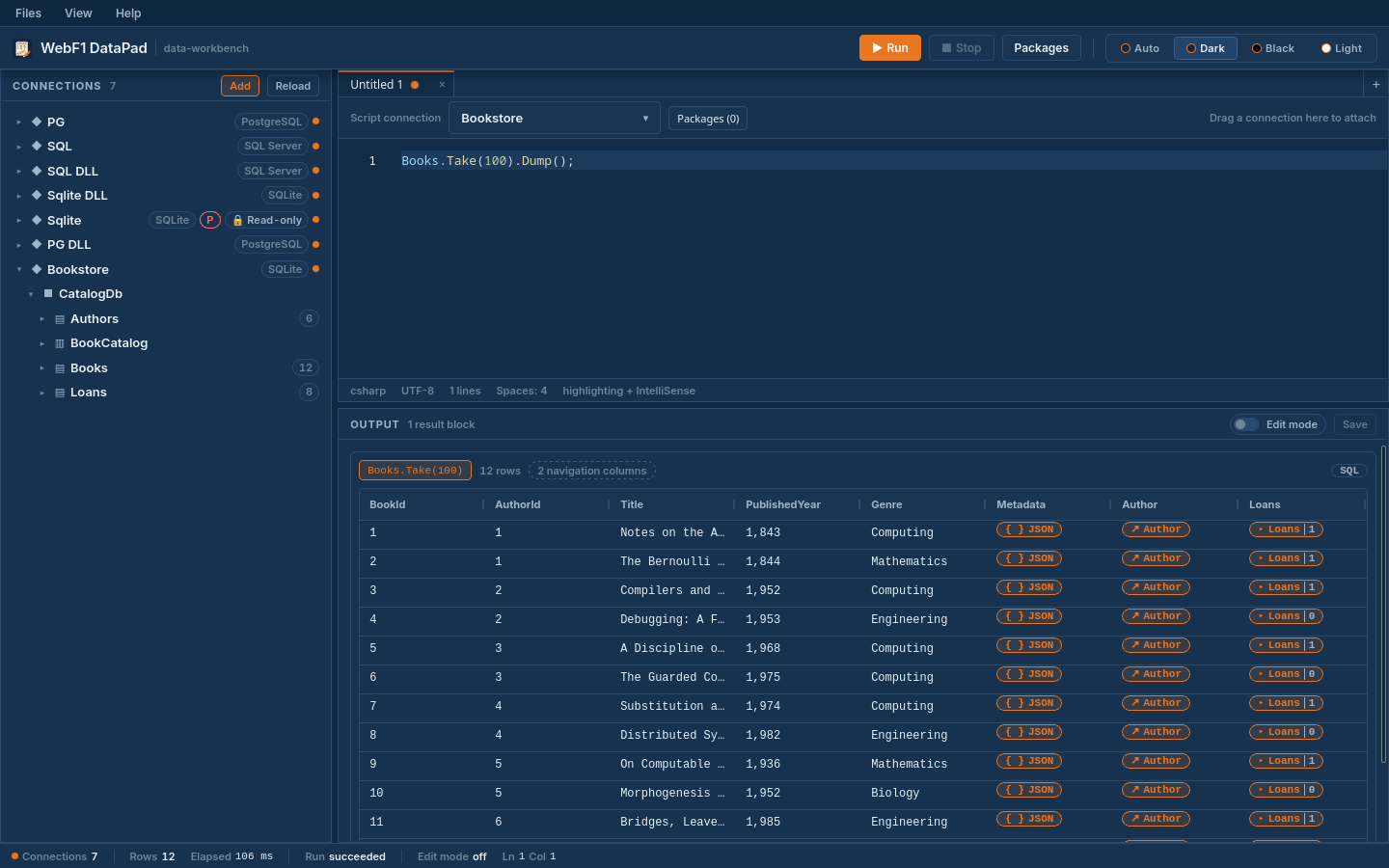Follow the Author link for BookId 6
The image size is (1389, 868).
tap(1156, 674)
